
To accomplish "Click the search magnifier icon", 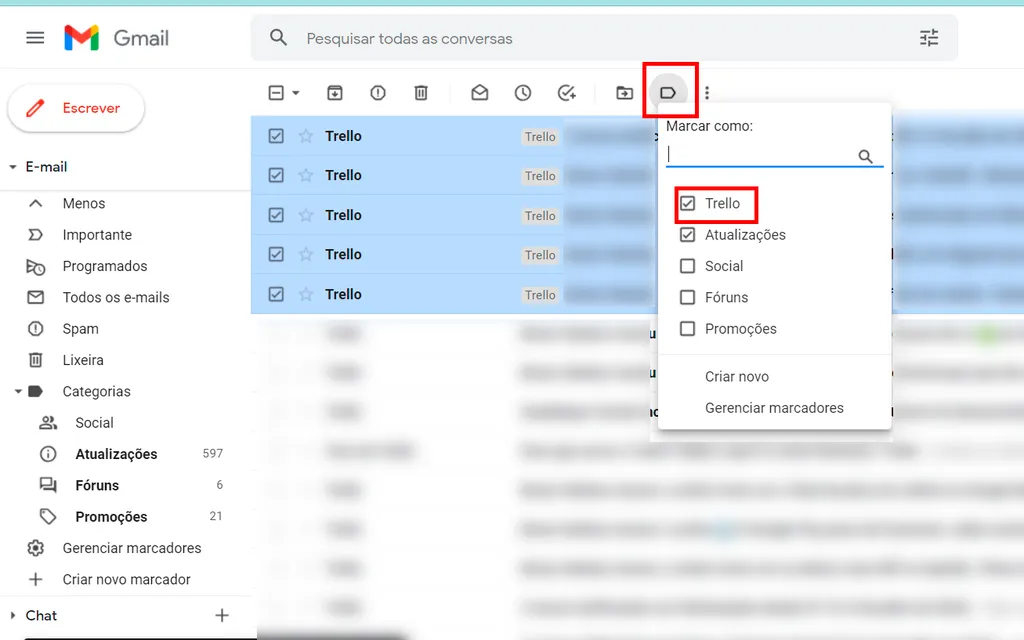I will 278,38.
